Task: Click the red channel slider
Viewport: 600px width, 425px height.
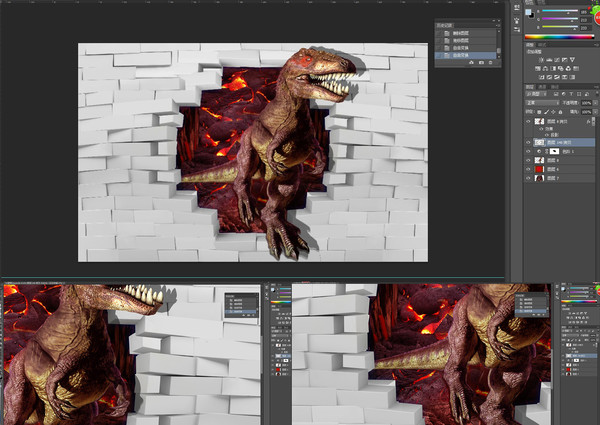Action: tap(560, 11)
